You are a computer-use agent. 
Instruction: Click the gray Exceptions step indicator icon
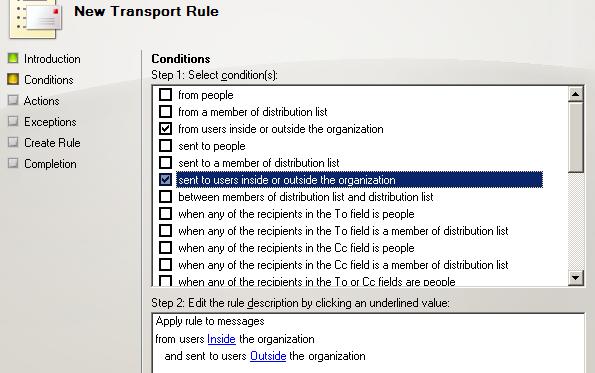[x=13, y=121]
